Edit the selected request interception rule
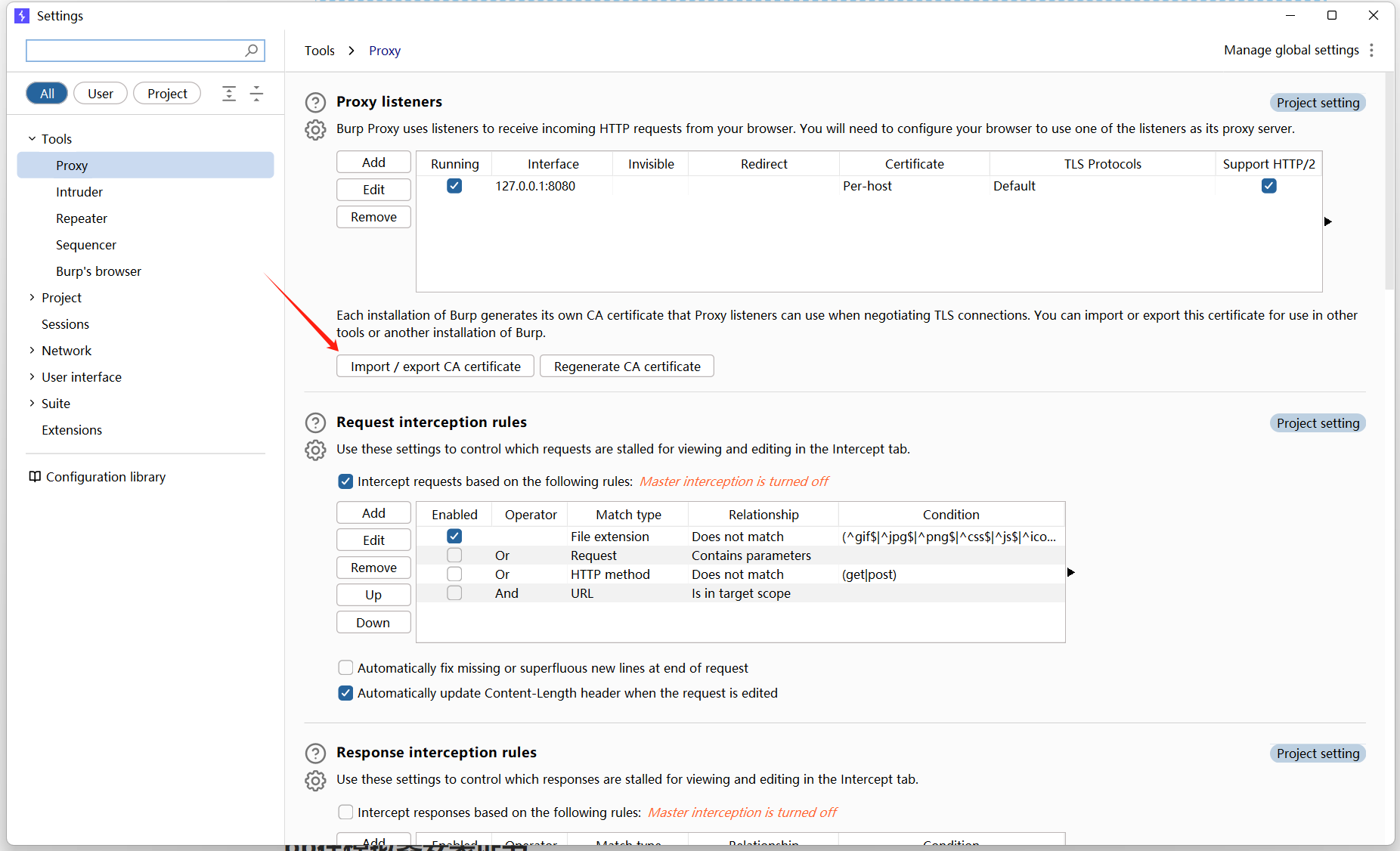 pos(373,540)
